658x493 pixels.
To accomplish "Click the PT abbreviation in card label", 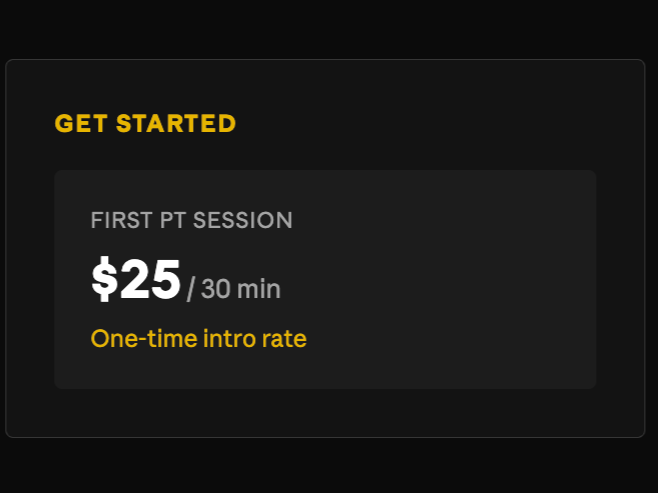I will pyautogui.click(x=172, y=220).
